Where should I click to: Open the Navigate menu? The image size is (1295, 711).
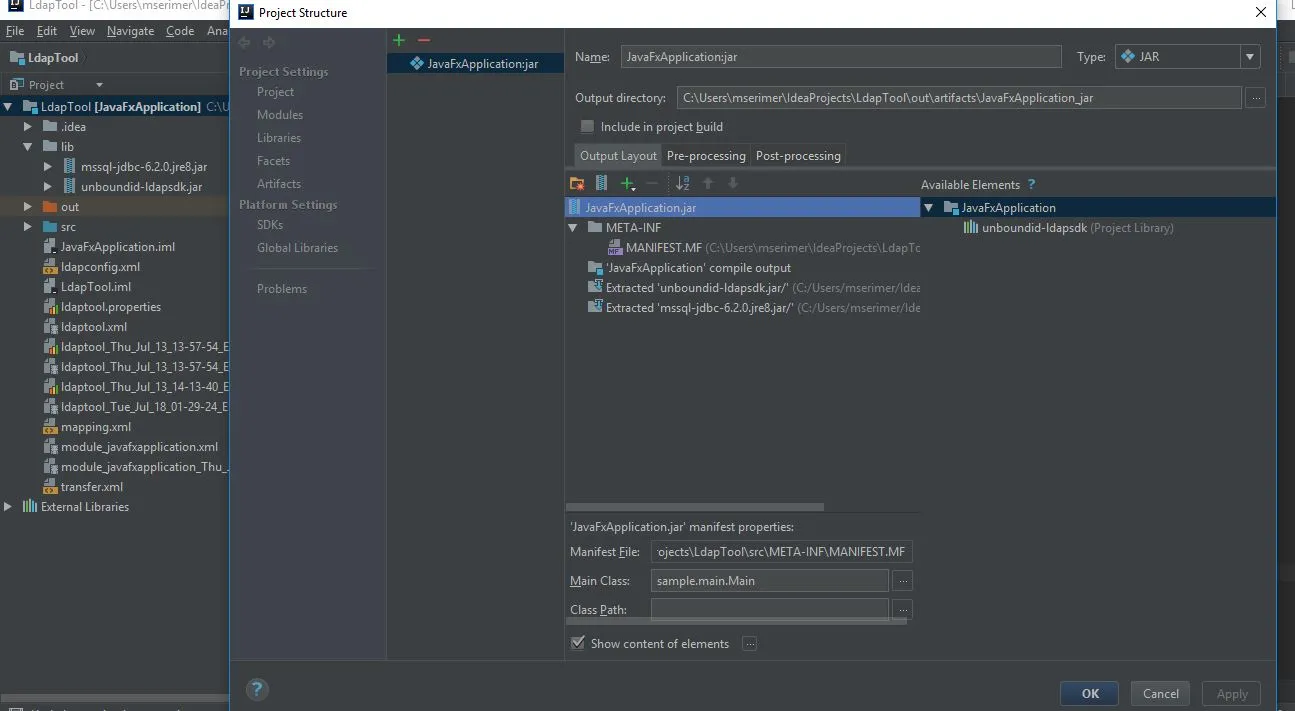click(x=130, y=31)
